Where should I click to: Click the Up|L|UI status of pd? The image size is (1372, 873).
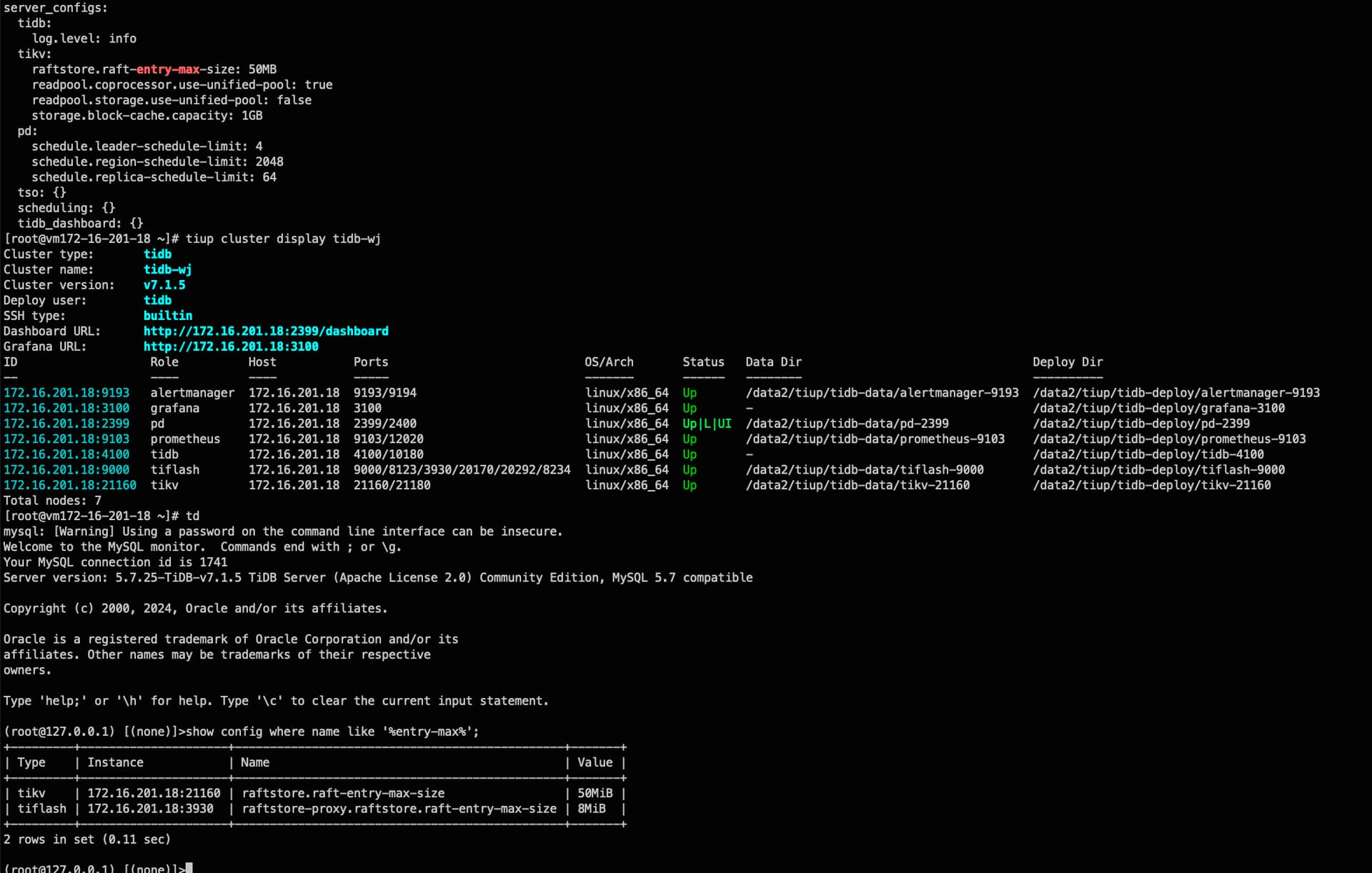[x=707, y=424]
